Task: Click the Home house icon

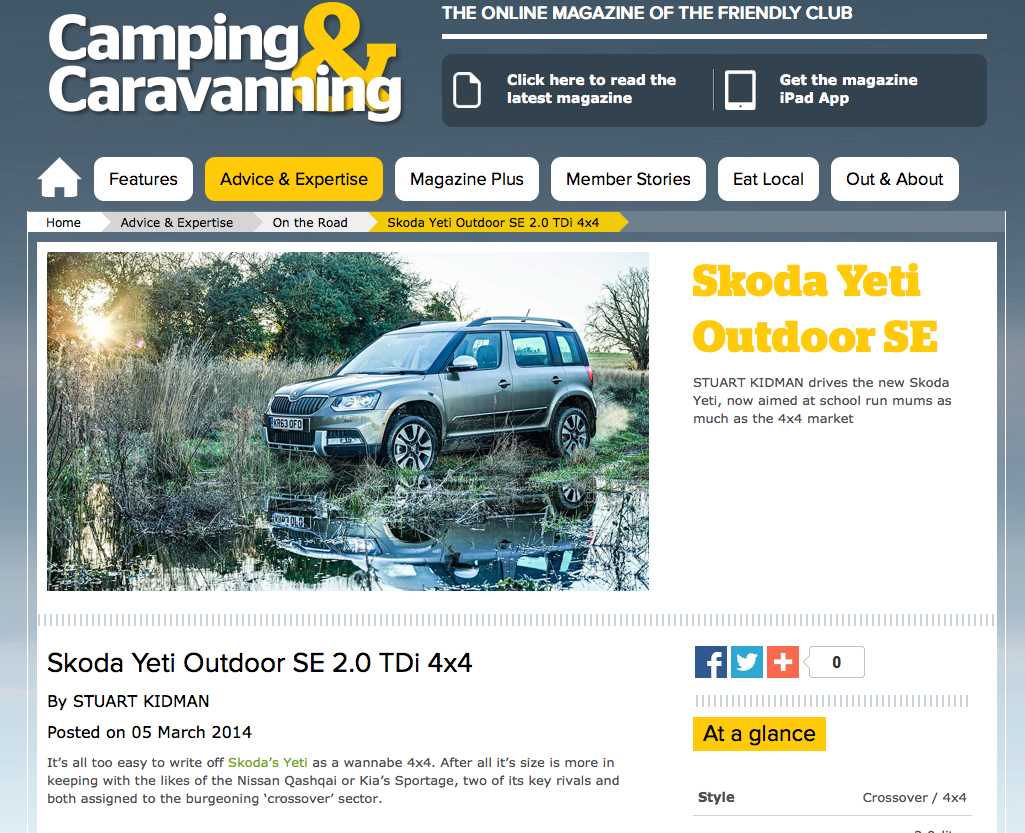Action: 59,177
